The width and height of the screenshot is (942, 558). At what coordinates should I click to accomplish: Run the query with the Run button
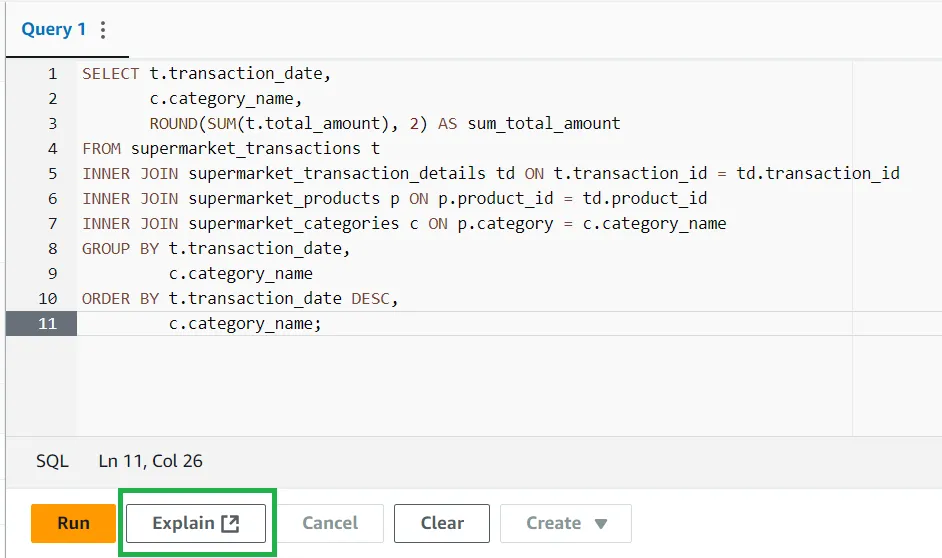coord(73,523)
